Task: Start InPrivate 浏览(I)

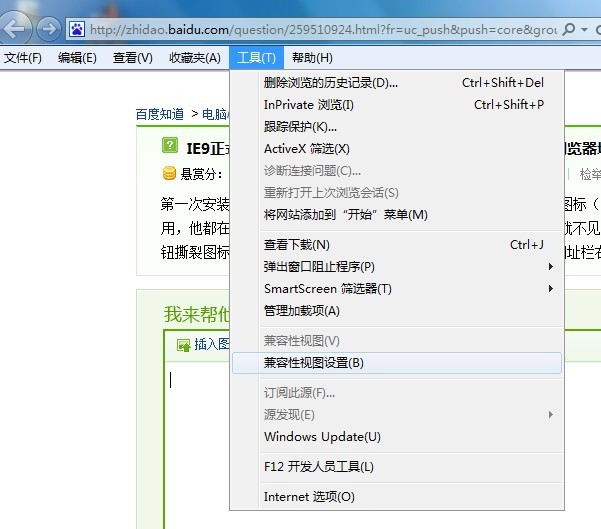Action: tap(397, 104)
